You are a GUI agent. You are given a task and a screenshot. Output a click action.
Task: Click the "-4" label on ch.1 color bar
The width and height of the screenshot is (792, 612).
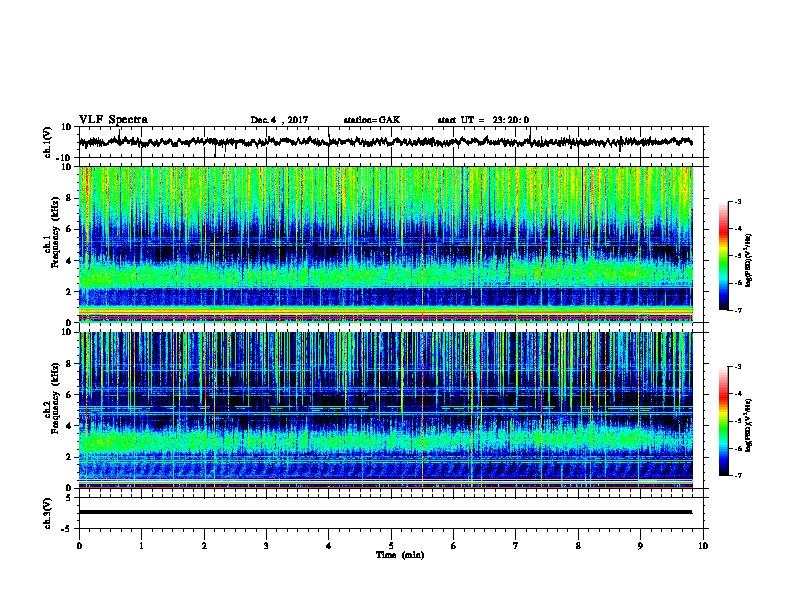coord(737,229)
